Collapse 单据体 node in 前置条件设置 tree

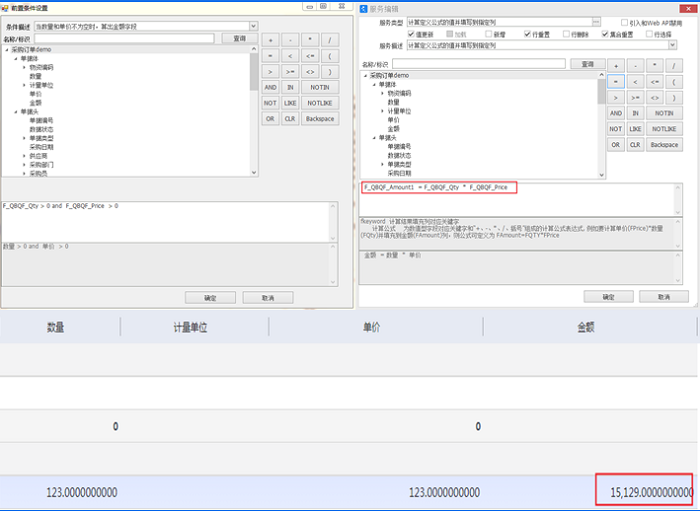click(16, 58)
